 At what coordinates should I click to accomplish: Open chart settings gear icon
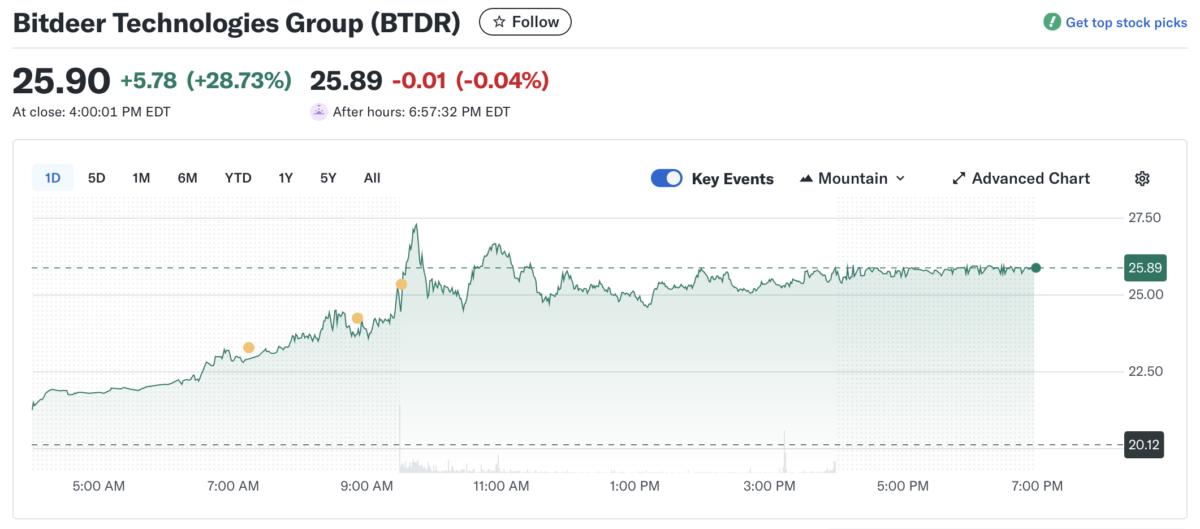coord(1142,179)
